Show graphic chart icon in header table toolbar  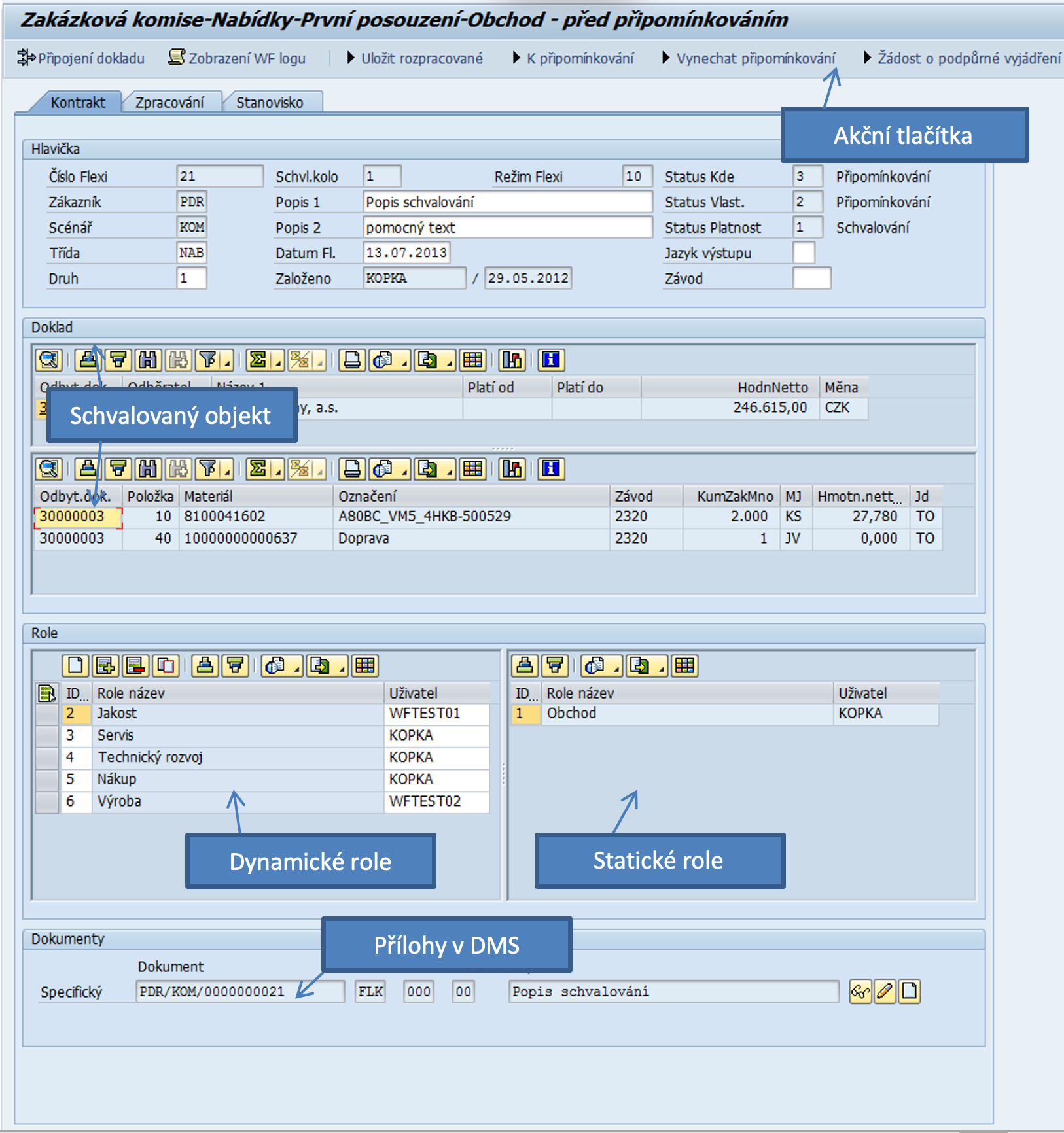[512, 360]
